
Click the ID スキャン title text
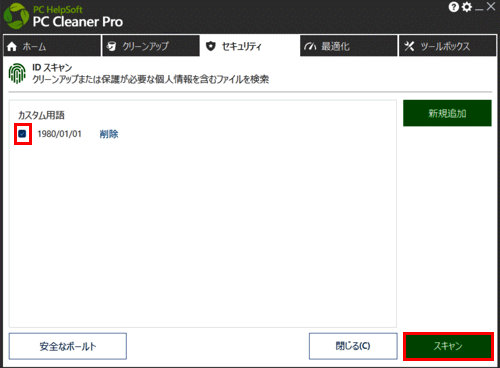coord(52,68)
